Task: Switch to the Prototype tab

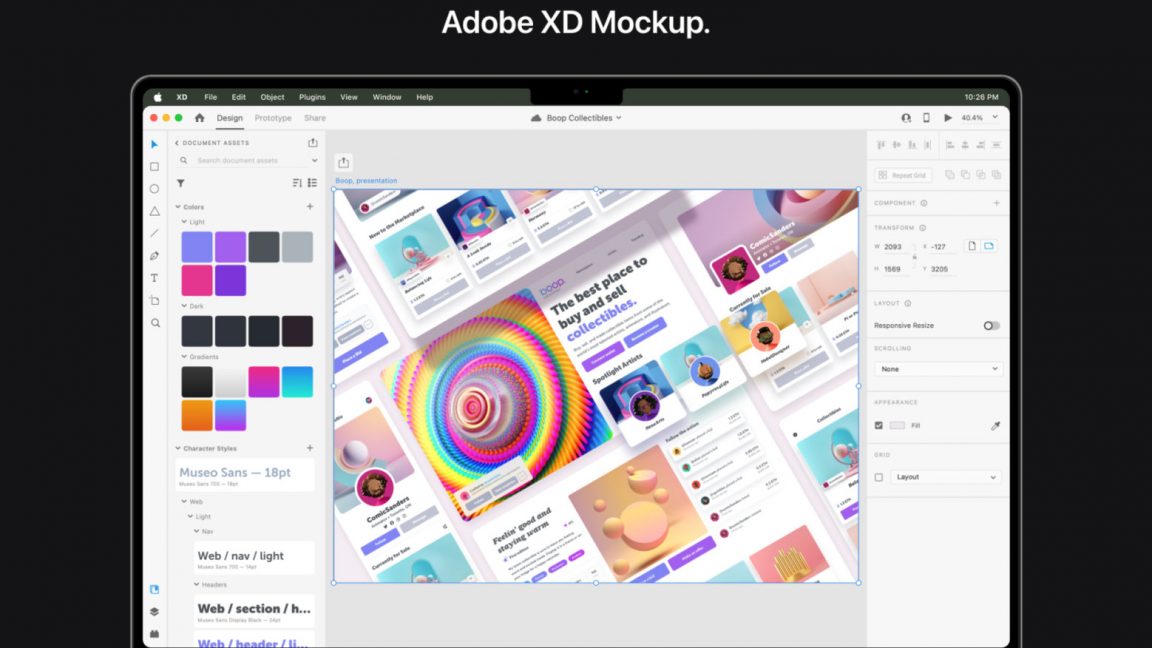Action: coord(272,117)
